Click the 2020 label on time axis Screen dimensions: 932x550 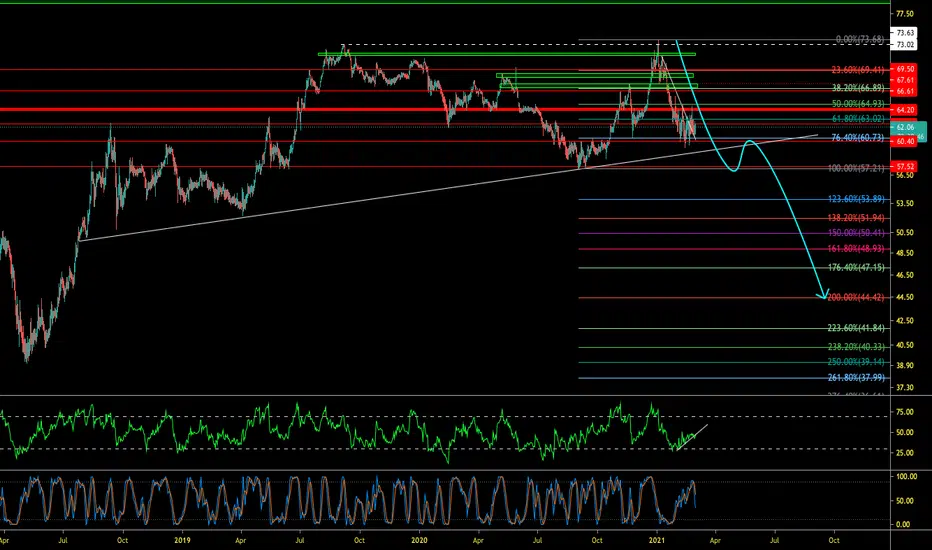click(419, 540)
